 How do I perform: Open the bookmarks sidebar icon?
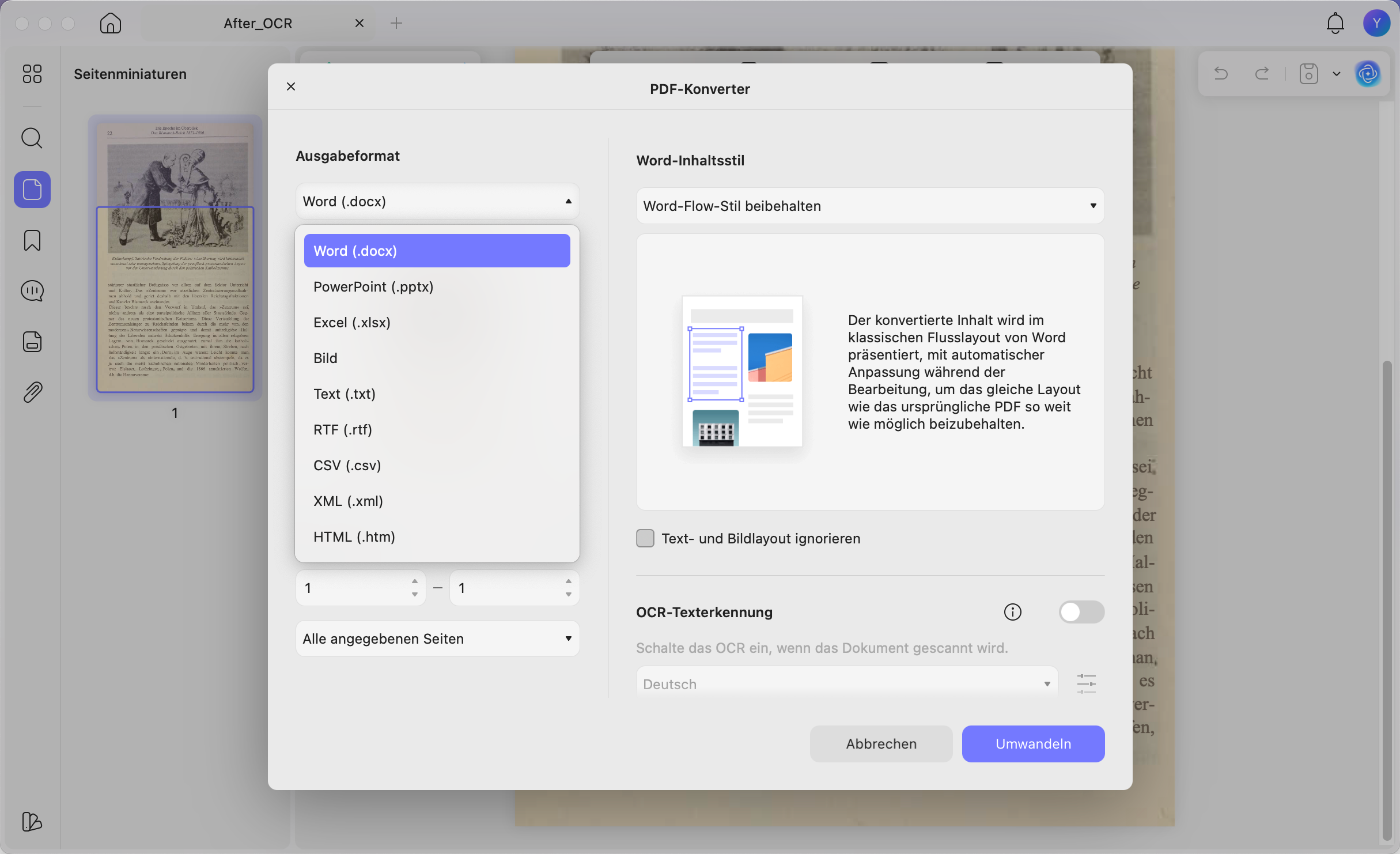click(x=32, y=240)
